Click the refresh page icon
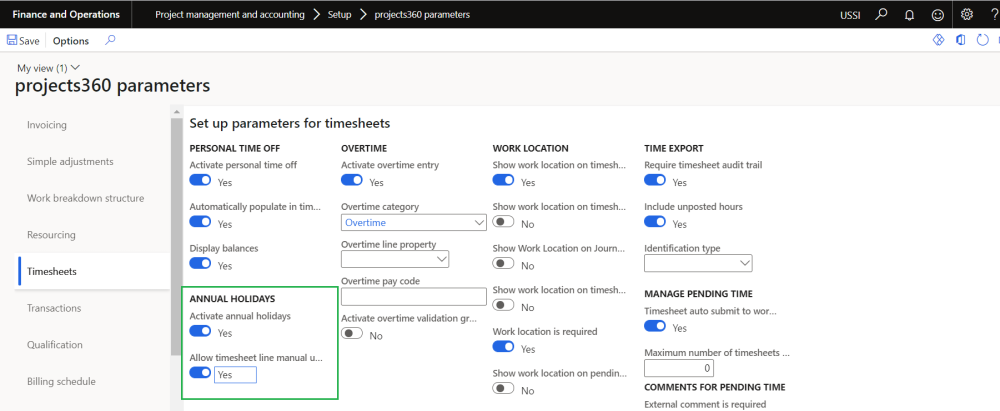The width and height of the screenshot is (1000, 411). (982, 41)
